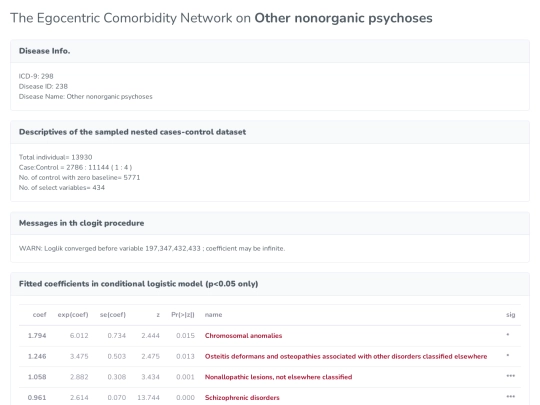Open Nonallopathic lesions, not elsewhere classified link
Viewport: 540px width, 405px height.
tap(278, 377)
